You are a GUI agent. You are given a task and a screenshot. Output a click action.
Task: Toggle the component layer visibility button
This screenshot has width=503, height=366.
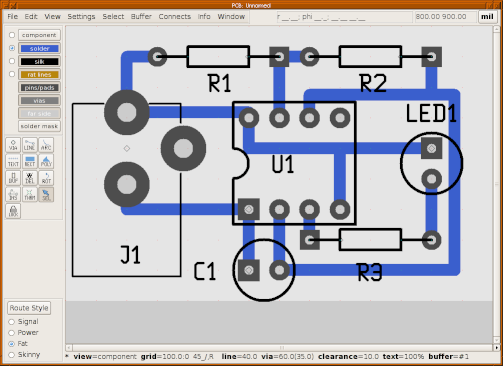coord(39,35)
